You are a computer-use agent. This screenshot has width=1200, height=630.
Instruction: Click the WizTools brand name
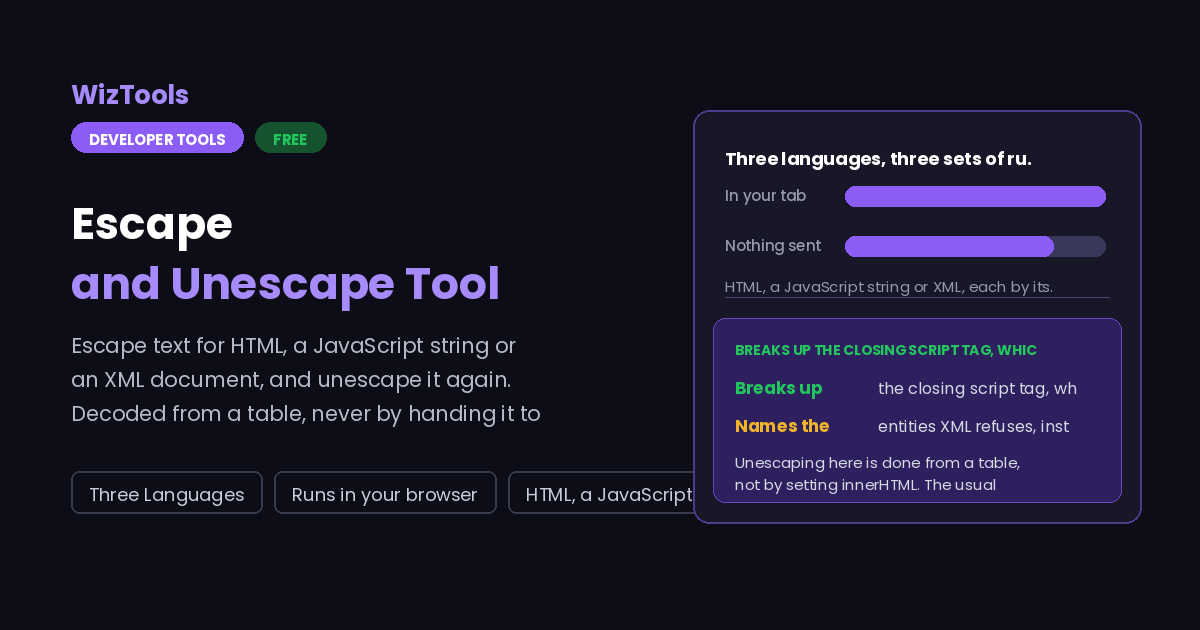130,95
